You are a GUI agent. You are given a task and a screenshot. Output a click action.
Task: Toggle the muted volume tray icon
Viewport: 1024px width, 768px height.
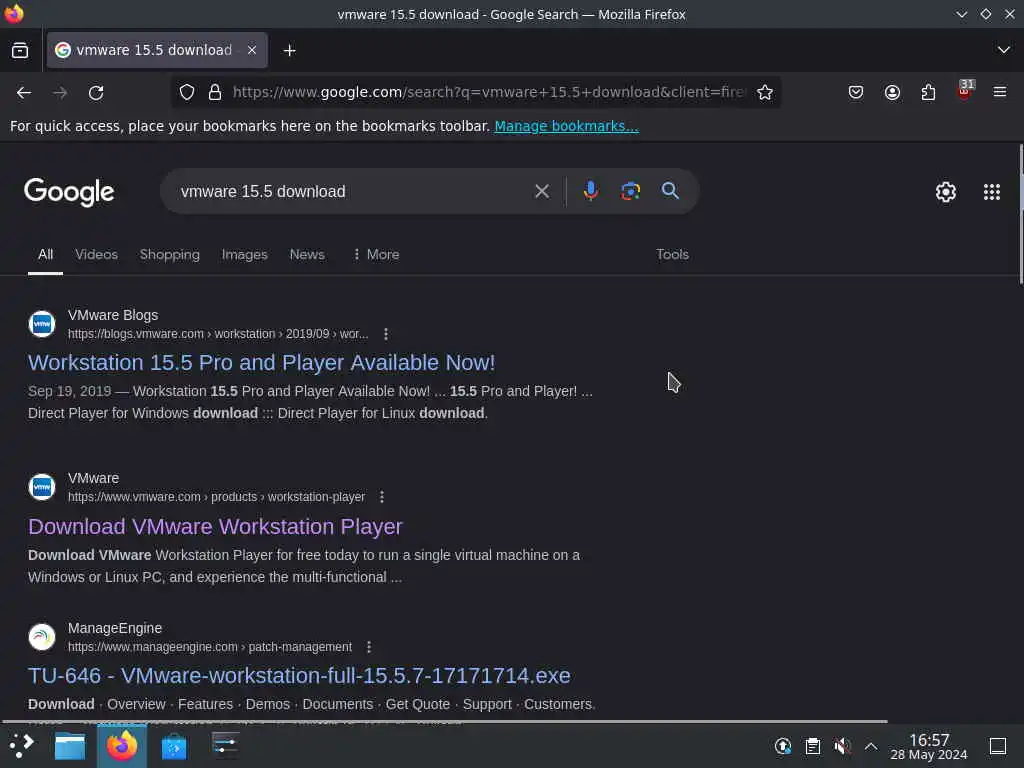point(842,746)
